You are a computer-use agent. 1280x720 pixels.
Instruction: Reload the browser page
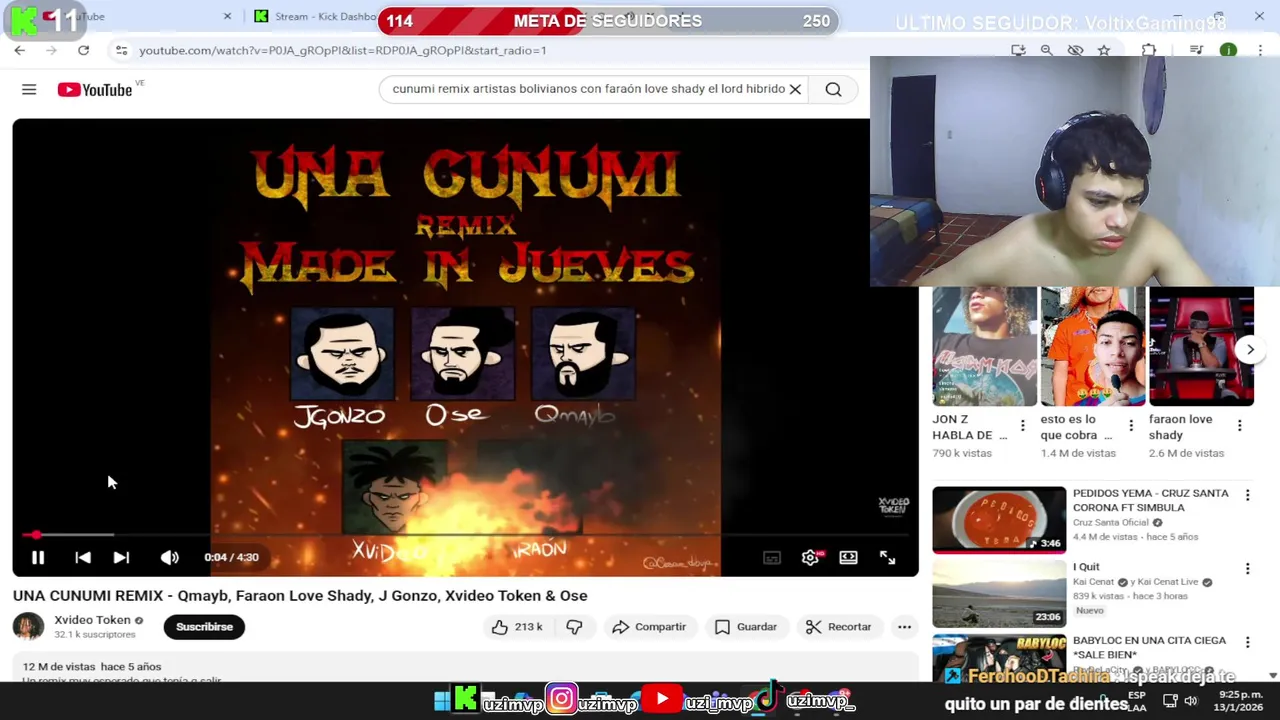tap(83, 50)
